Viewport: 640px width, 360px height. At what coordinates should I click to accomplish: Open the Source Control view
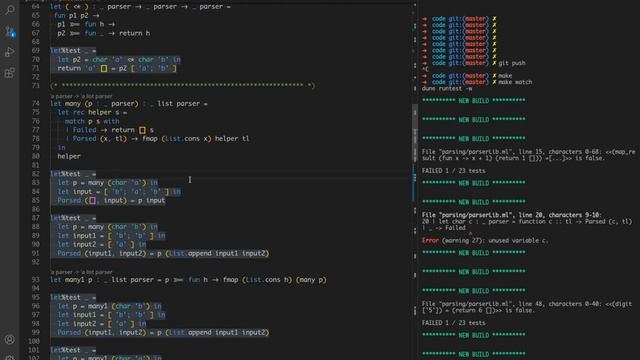[10, 31]
